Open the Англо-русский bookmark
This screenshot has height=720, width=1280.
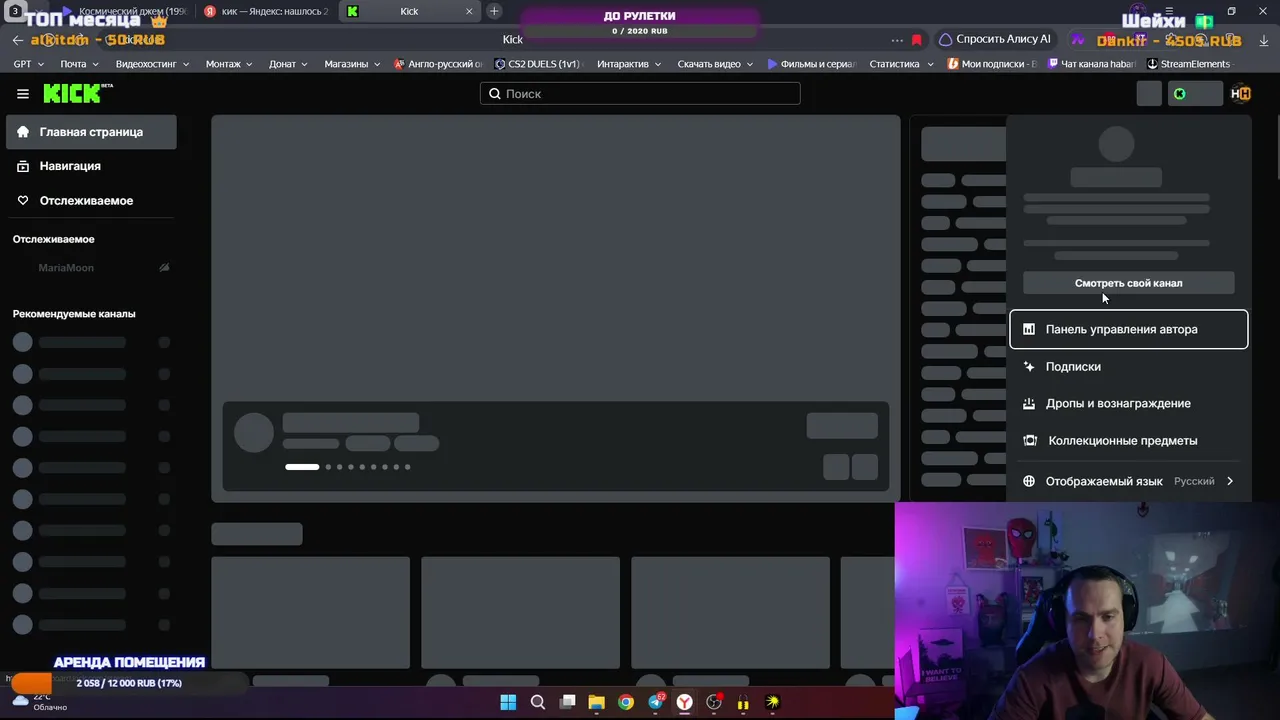(438, 64)
